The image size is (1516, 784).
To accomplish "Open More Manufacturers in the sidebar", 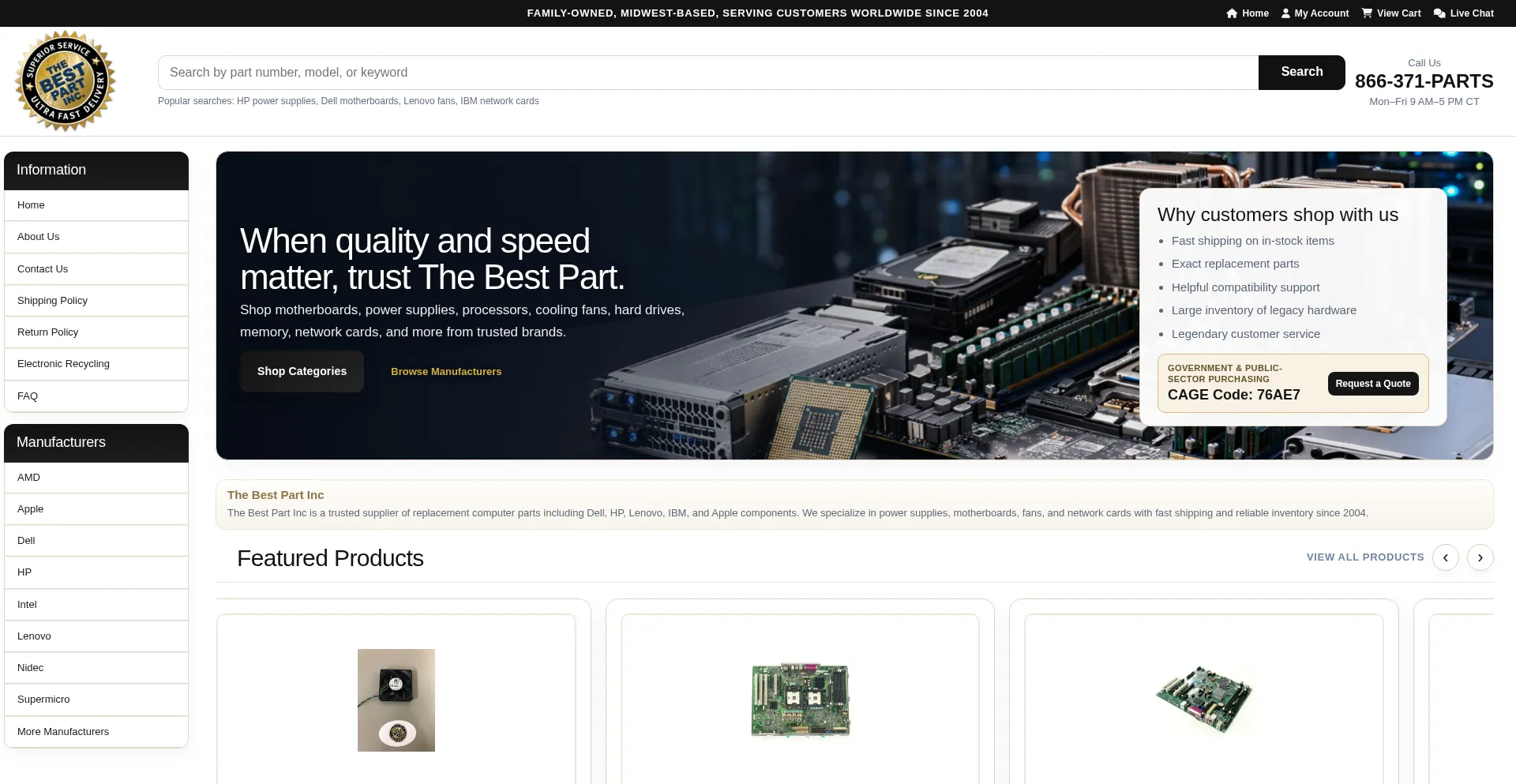I will pos(96,732).
